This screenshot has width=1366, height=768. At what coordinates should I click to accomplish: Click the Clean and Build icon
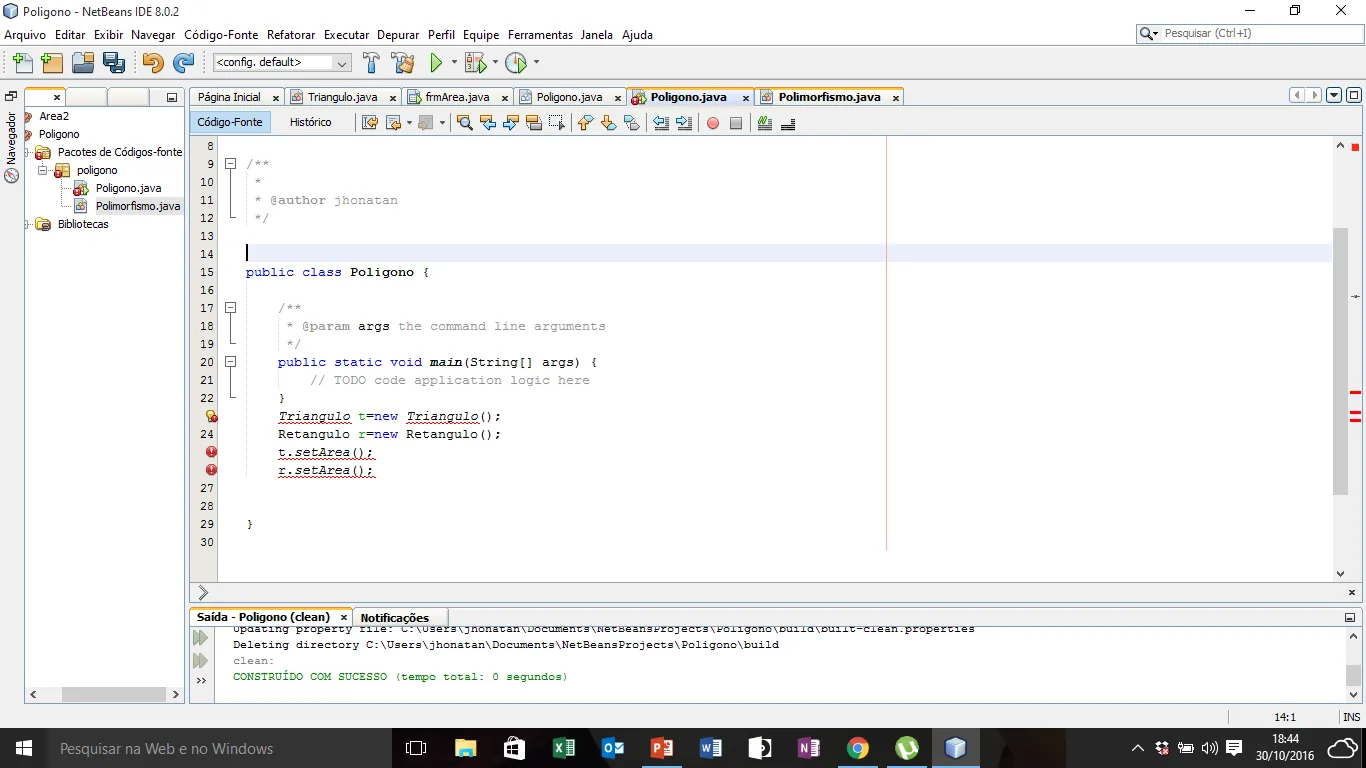pyautogui.click(x=403, y=63)
